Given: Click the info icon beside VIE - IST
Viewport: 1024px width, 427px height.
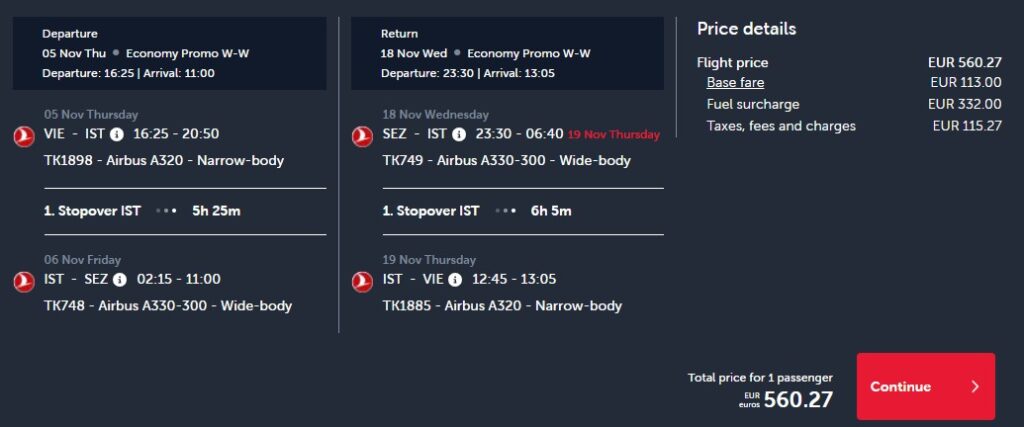Looking at the screenshot, I should (118, 134).
